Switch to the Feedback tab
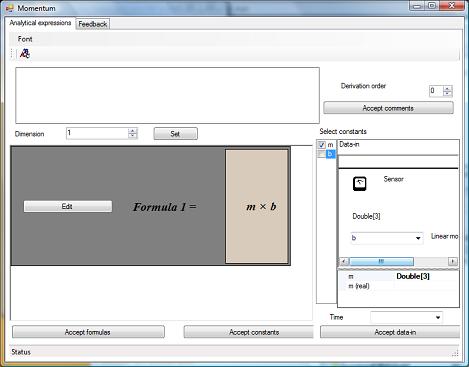This screenshot has width=469, height=367. point(93,24)
